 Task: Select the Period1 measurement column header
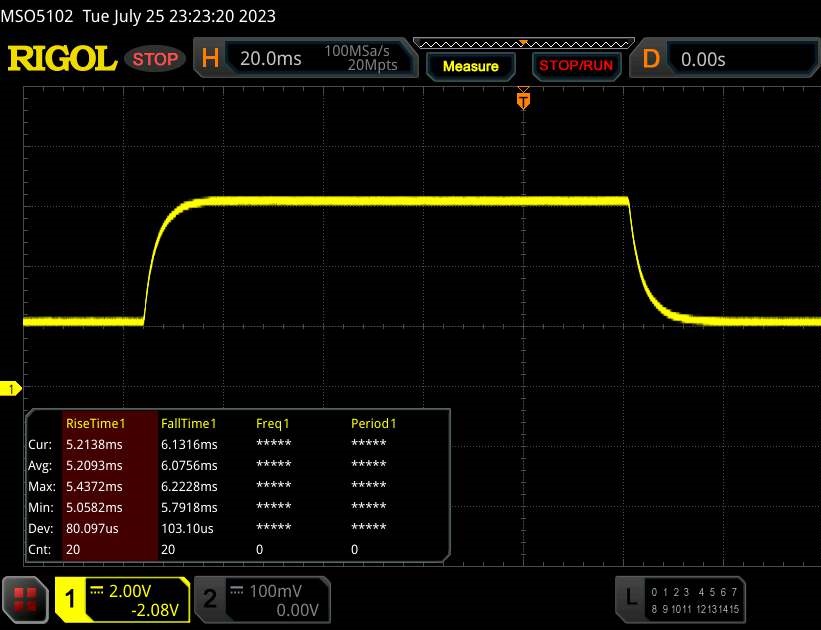[373, 423]
